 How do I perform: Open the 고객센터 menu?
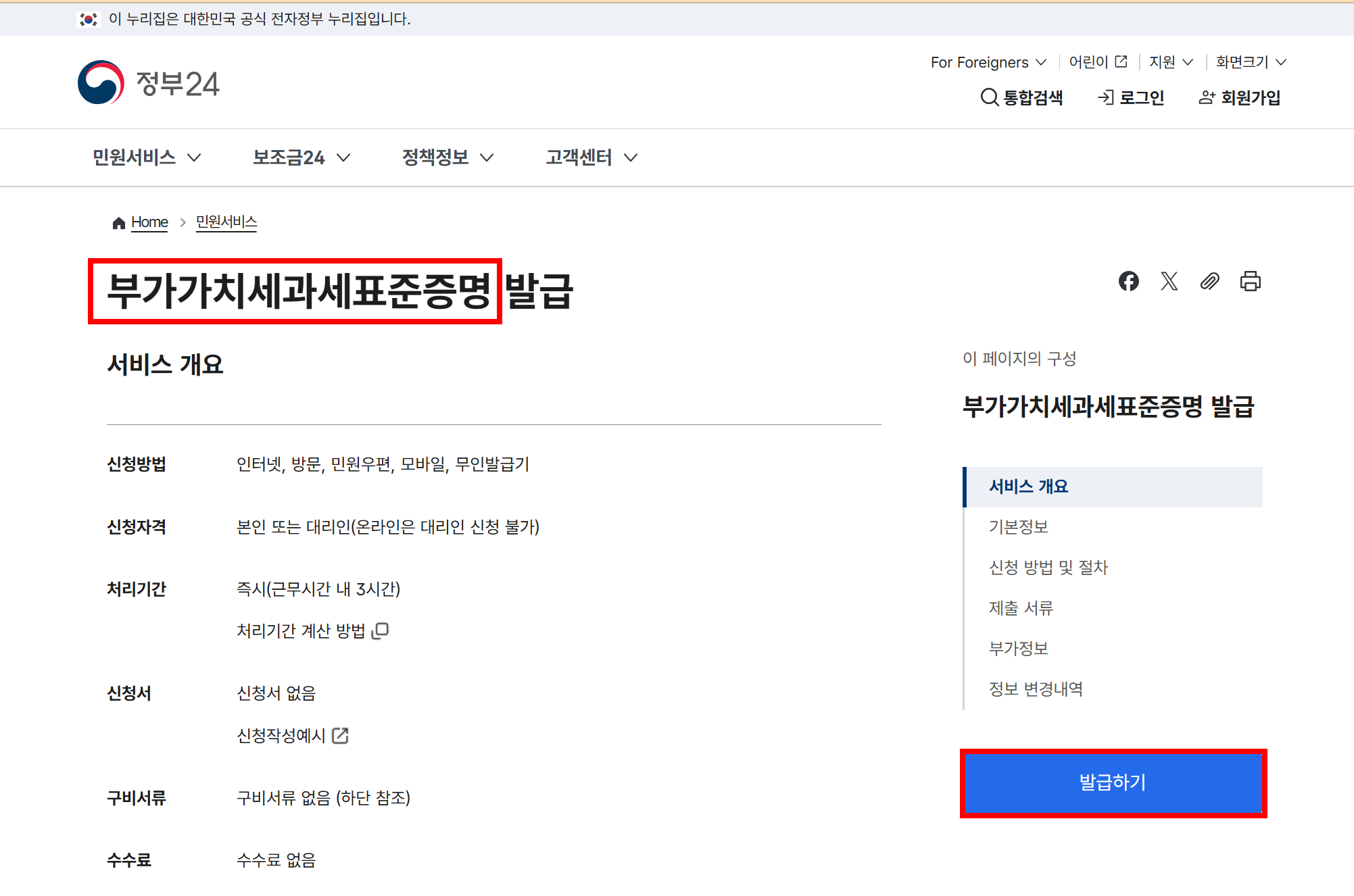coord(591,157)
